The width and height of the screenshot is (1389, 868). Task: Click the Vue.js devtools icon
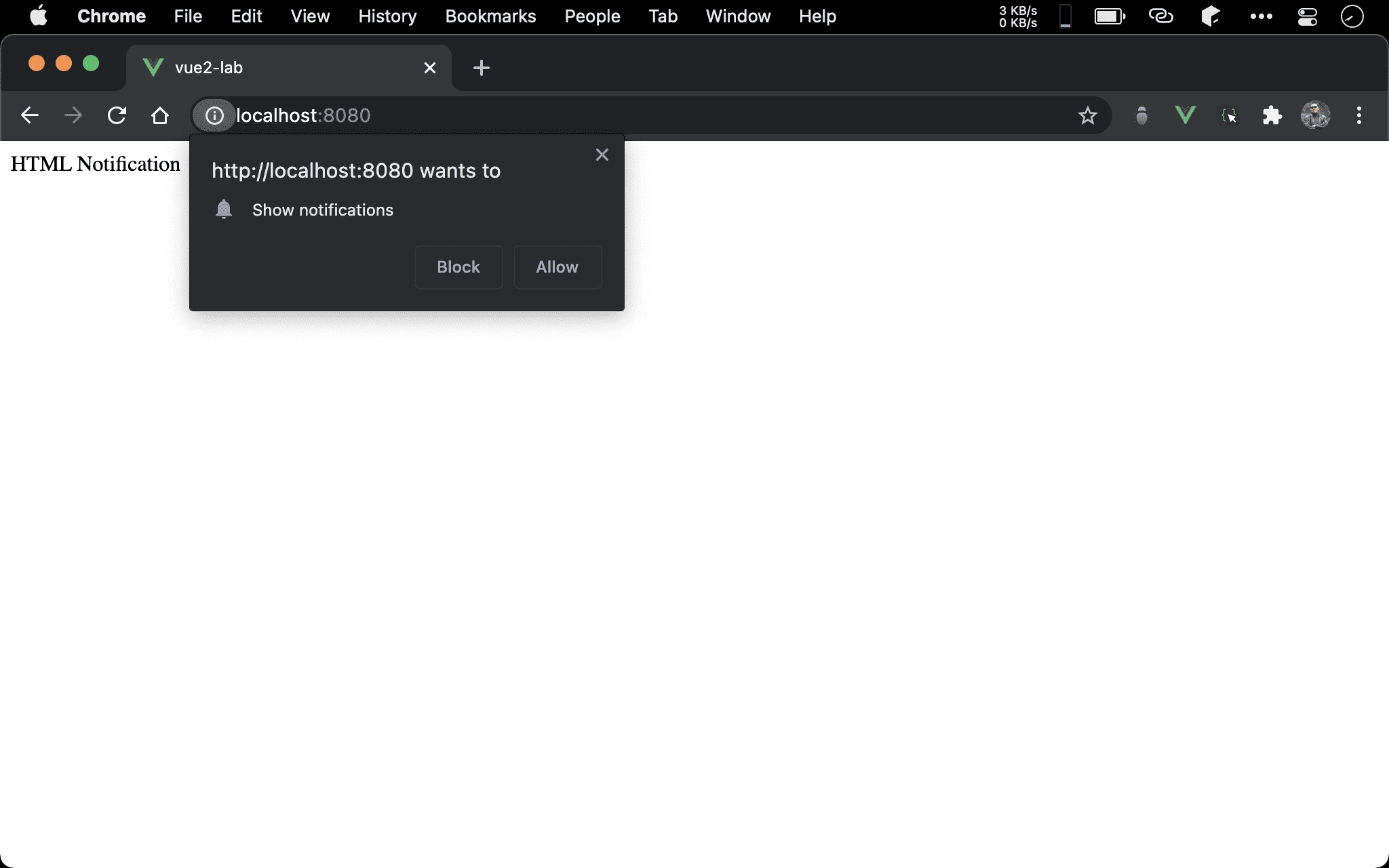click(1185, 115)
